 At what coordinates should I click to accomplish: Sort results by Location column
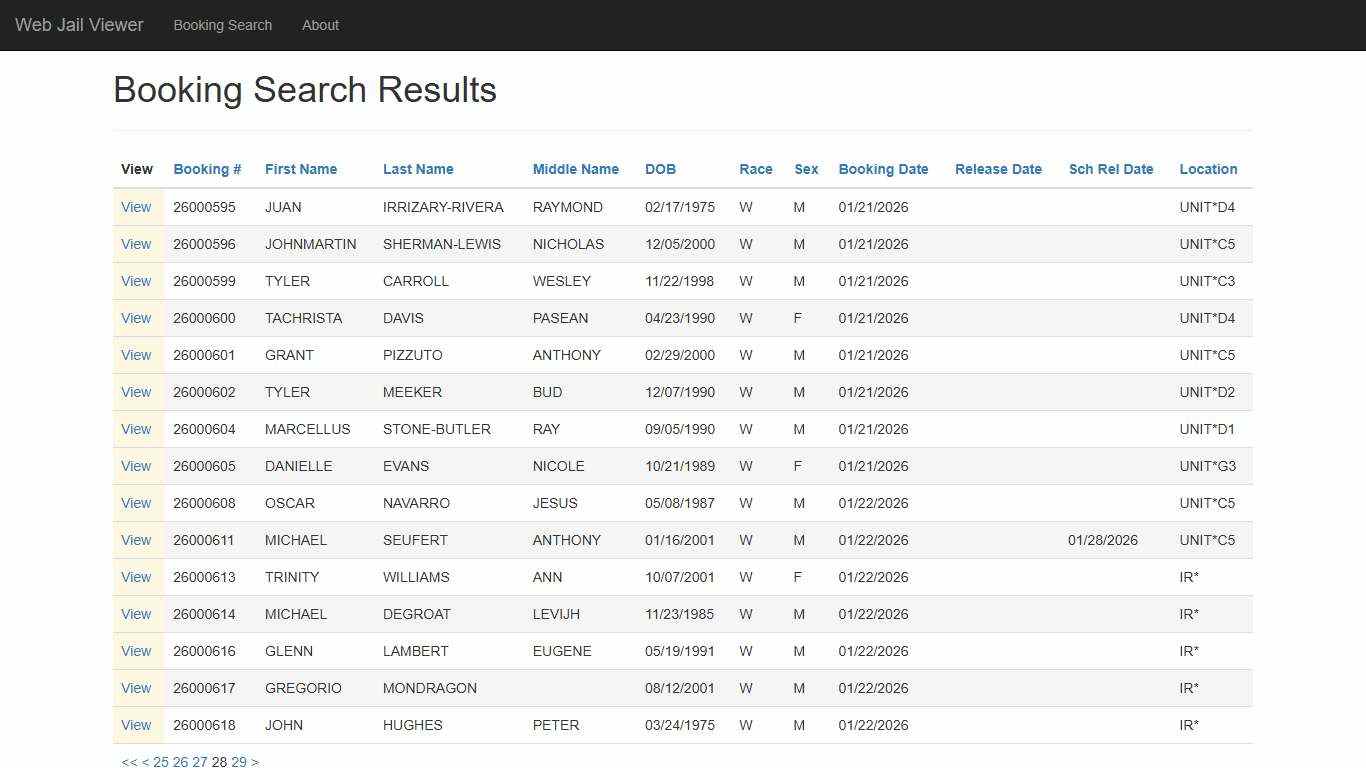1208,169
